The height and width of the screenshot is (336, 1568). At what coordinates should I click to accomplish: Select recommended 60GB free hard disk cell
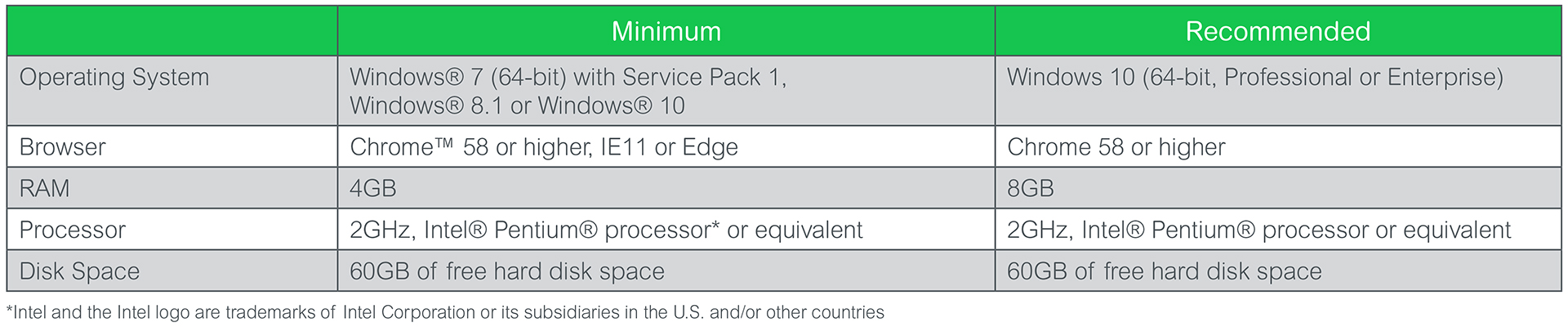pyautogui.click(x=1278, y=271)
